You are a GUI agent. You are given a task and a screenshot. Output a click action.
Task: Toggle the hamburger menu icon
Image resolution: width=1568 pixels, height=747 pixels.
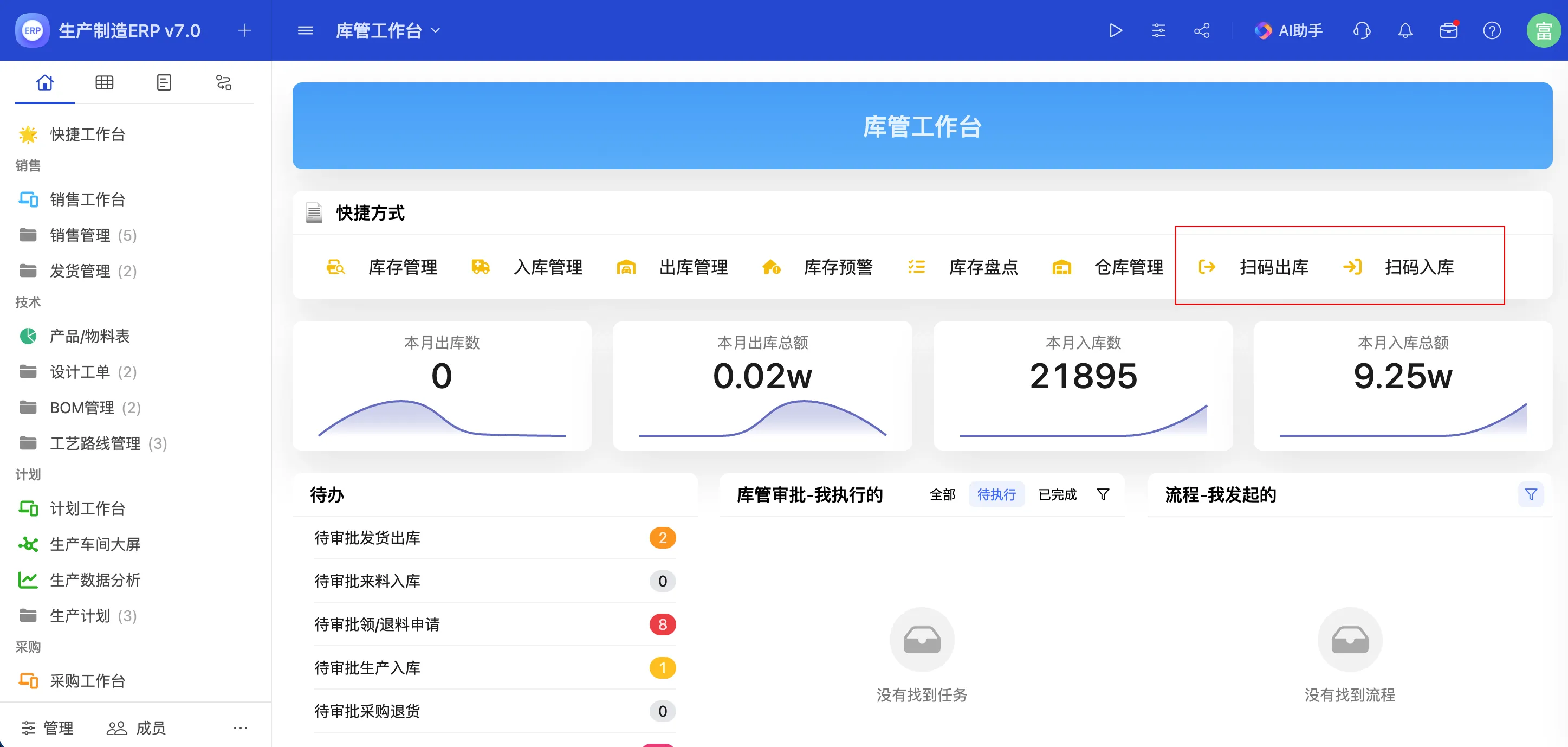[306, 30]
